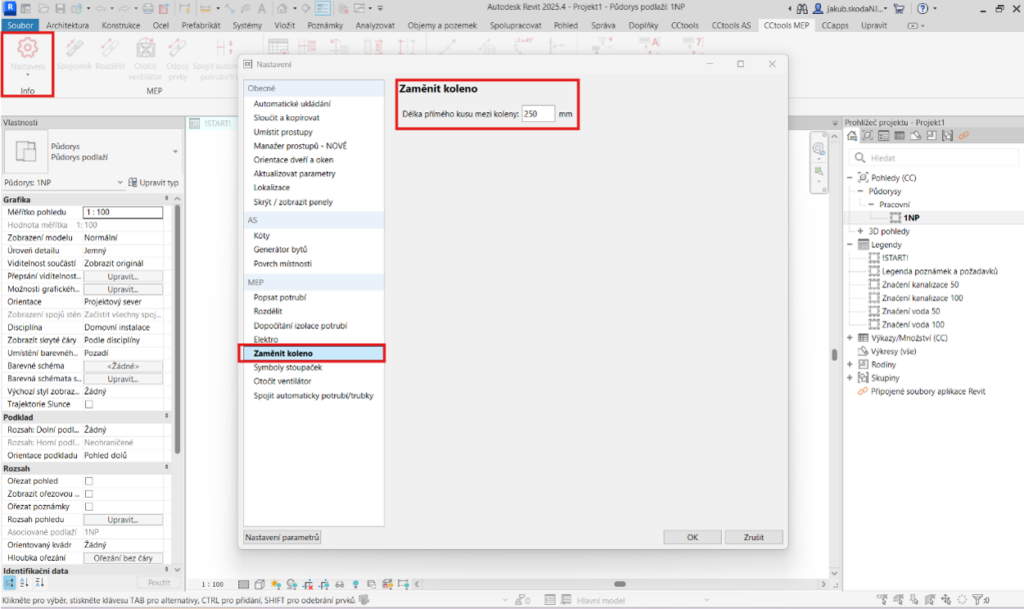Click the Hledat search field in project browser
This screenshot has height=609, width=1024.
point(934,157)
